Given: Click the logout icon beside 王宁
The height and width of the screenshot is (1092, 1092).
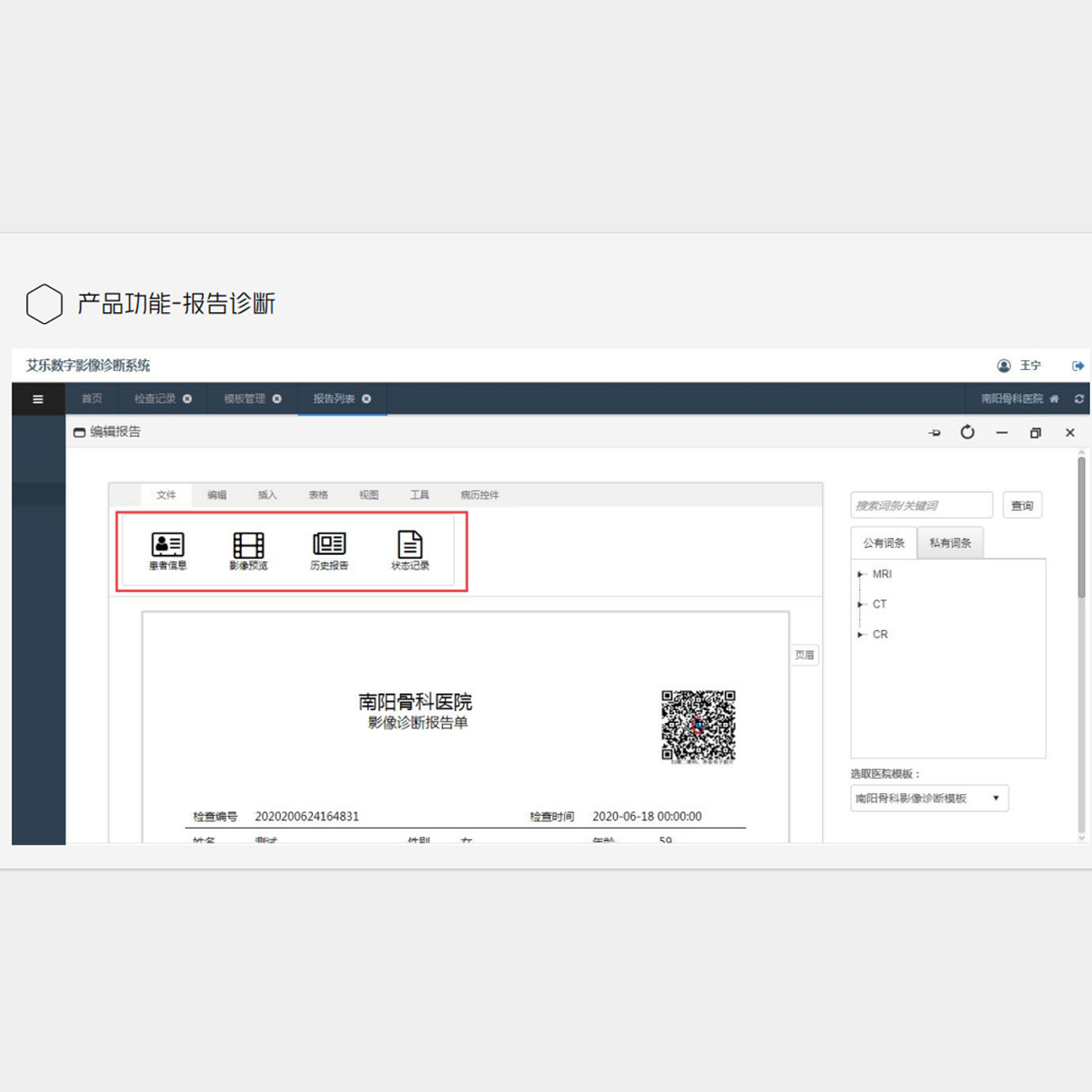Looking at the screenshot, I should click(x=1078, y=366).
